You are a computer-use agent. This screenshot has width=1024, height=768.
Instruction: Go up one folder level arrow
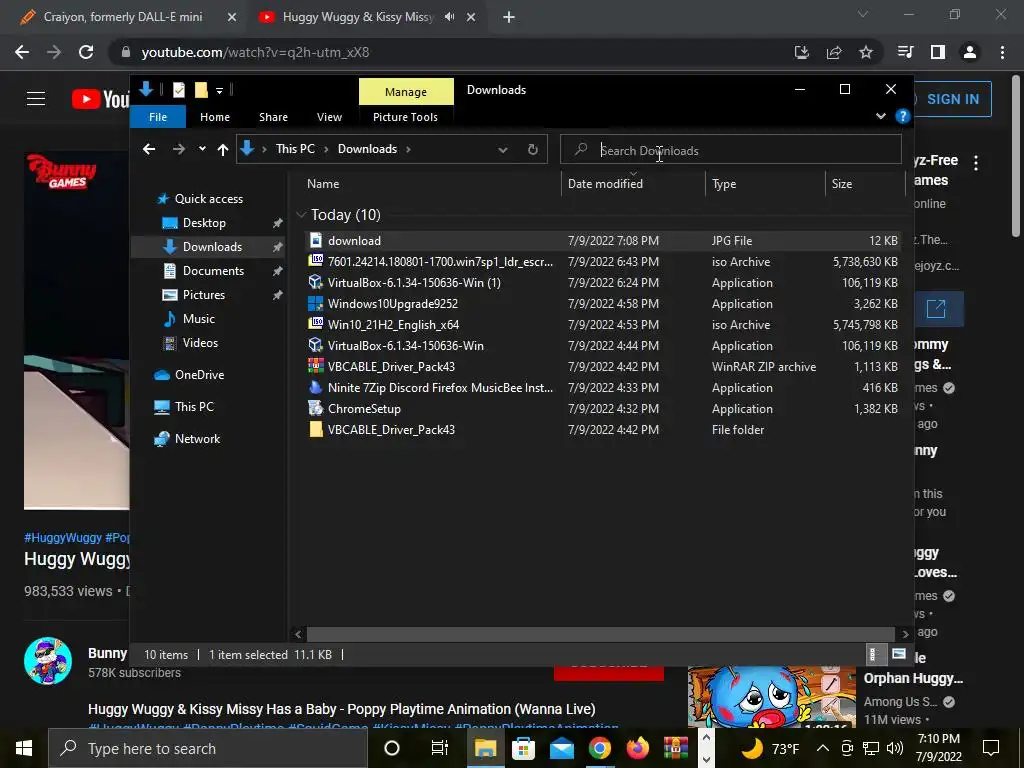(223, 150)
